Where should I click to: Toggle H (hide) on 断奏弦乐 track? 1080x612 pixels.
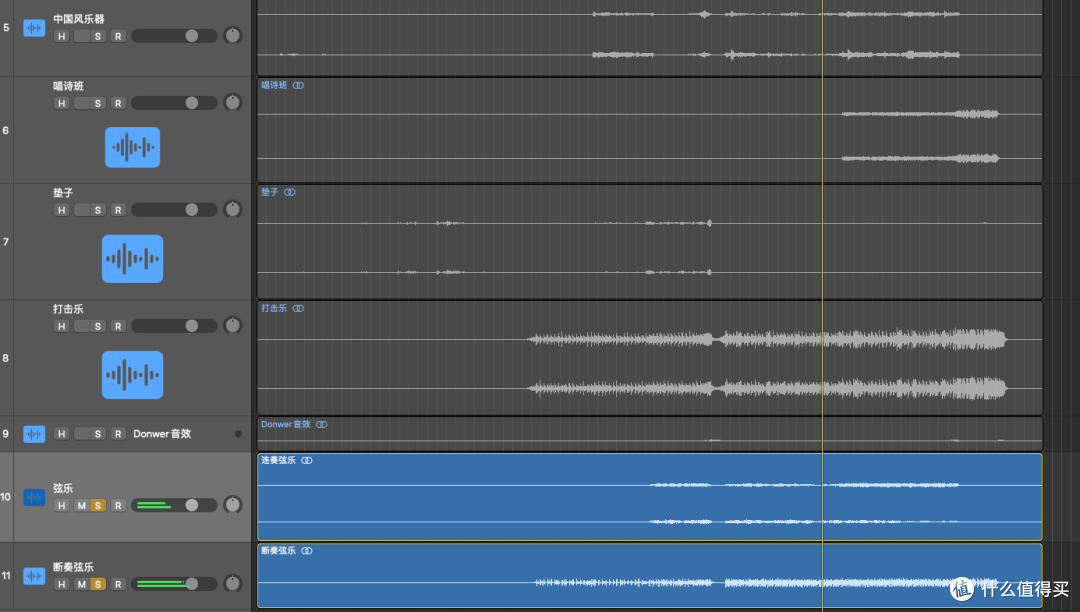click(x=62, y=584)
